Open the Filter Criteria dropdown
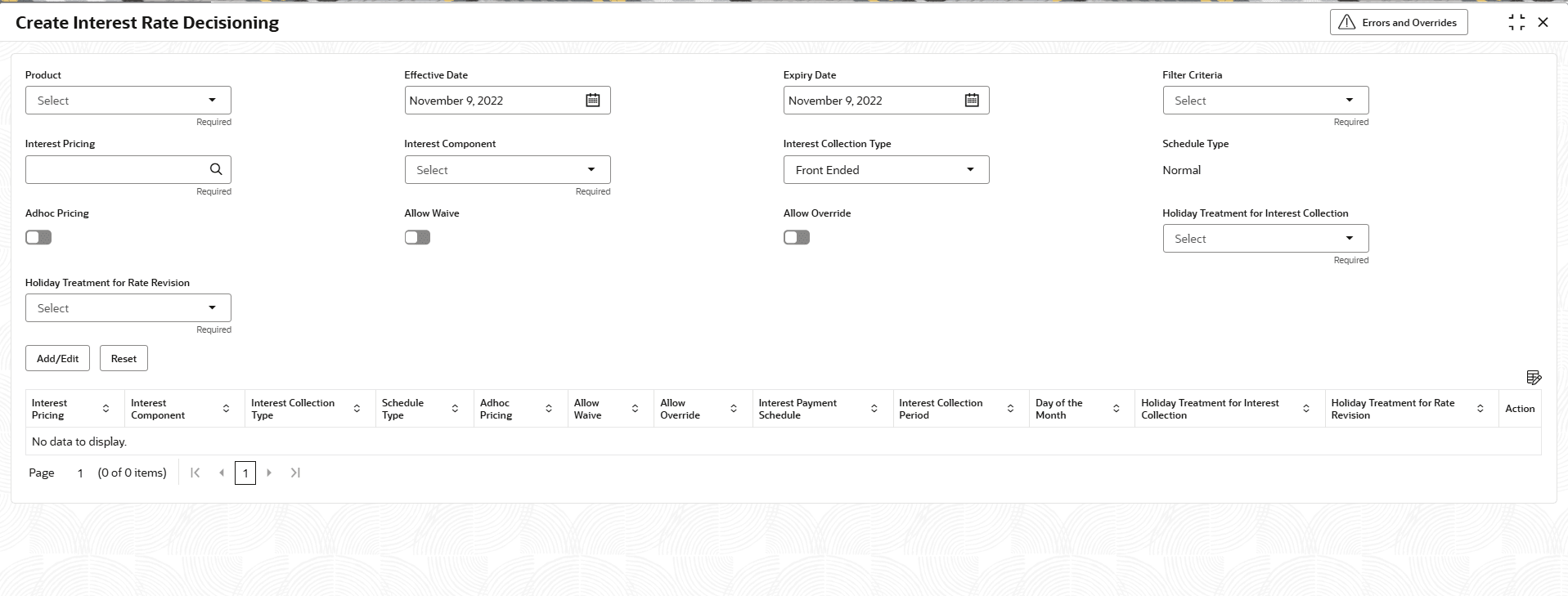1568x596 pixels. [1265, 101]
